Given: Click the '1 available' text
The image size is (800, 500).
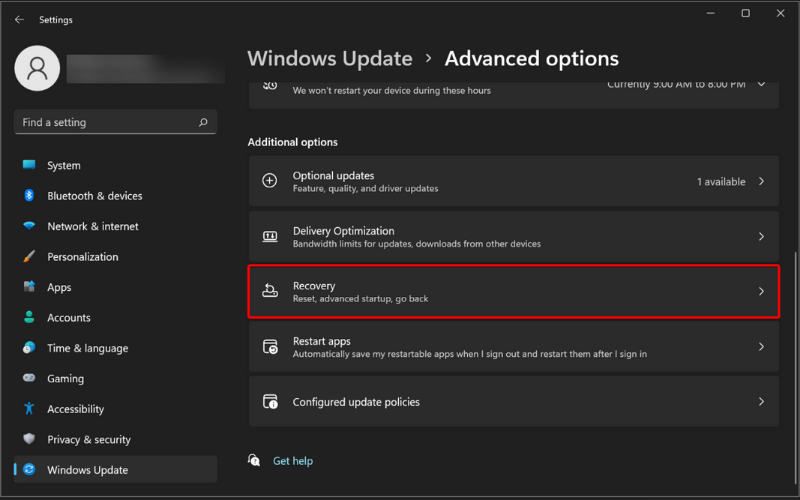Looking at the screenshot, I should pyautogui.click(x=721, y=182).
